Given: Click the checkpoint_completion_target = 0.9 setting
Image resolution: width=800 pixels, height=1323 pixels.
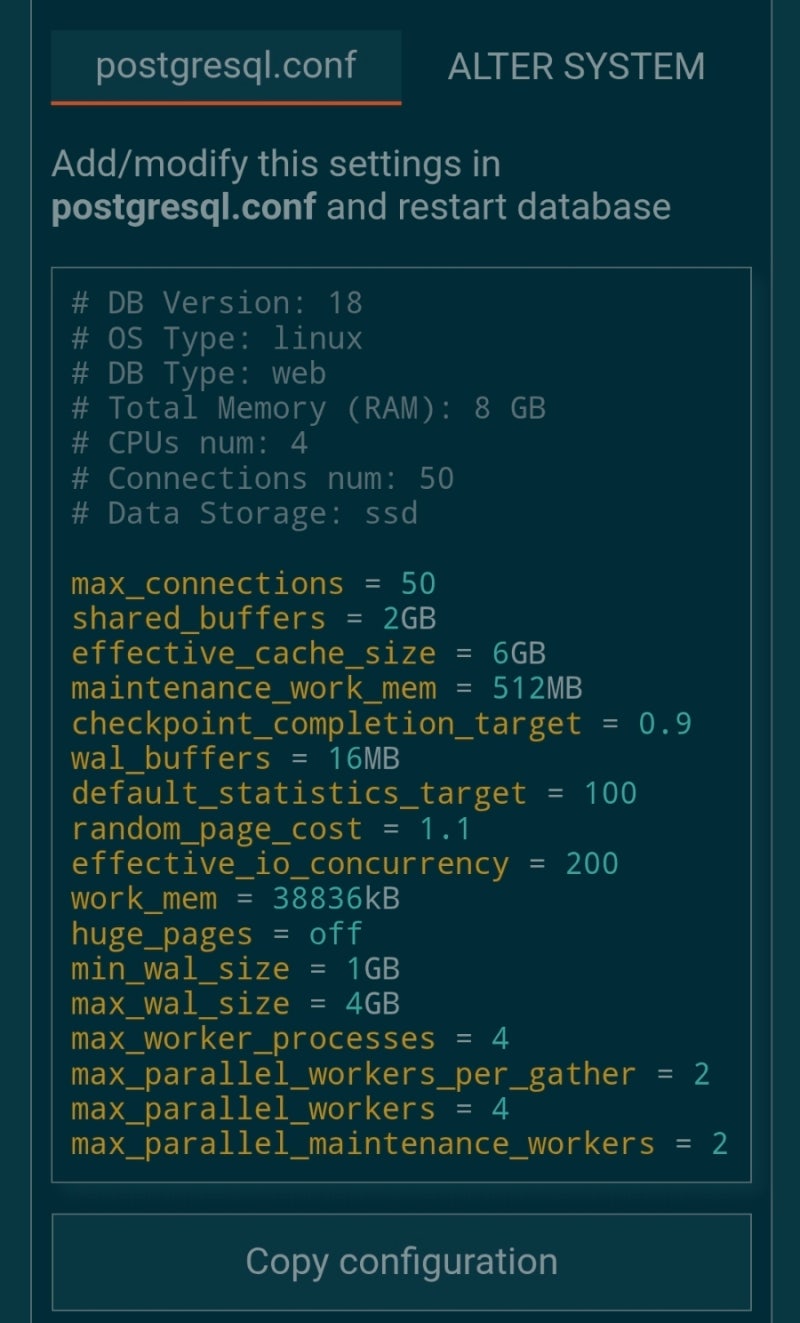Looking at the screenshot, I should pyautogui.click(x=381, y=724).
